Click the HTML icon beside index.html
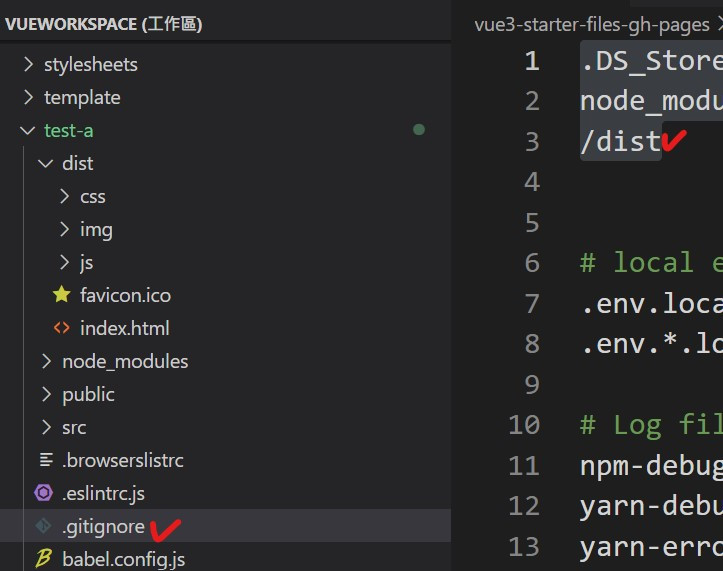This screenshot has height=571, width=723. (62, 328)
